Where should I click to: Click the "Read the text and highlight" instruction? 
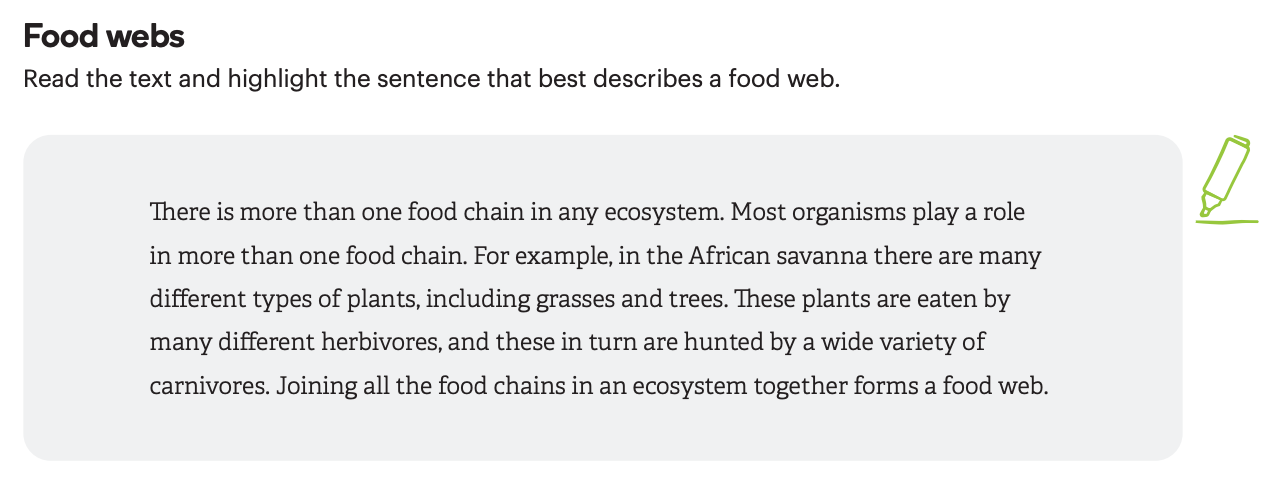[x=431, y=78]
